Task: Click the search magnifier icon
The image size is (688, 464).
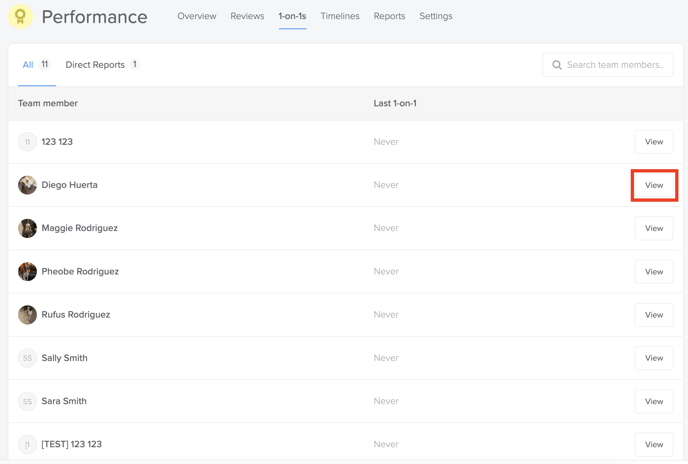Action: click(x=557, y=65)
